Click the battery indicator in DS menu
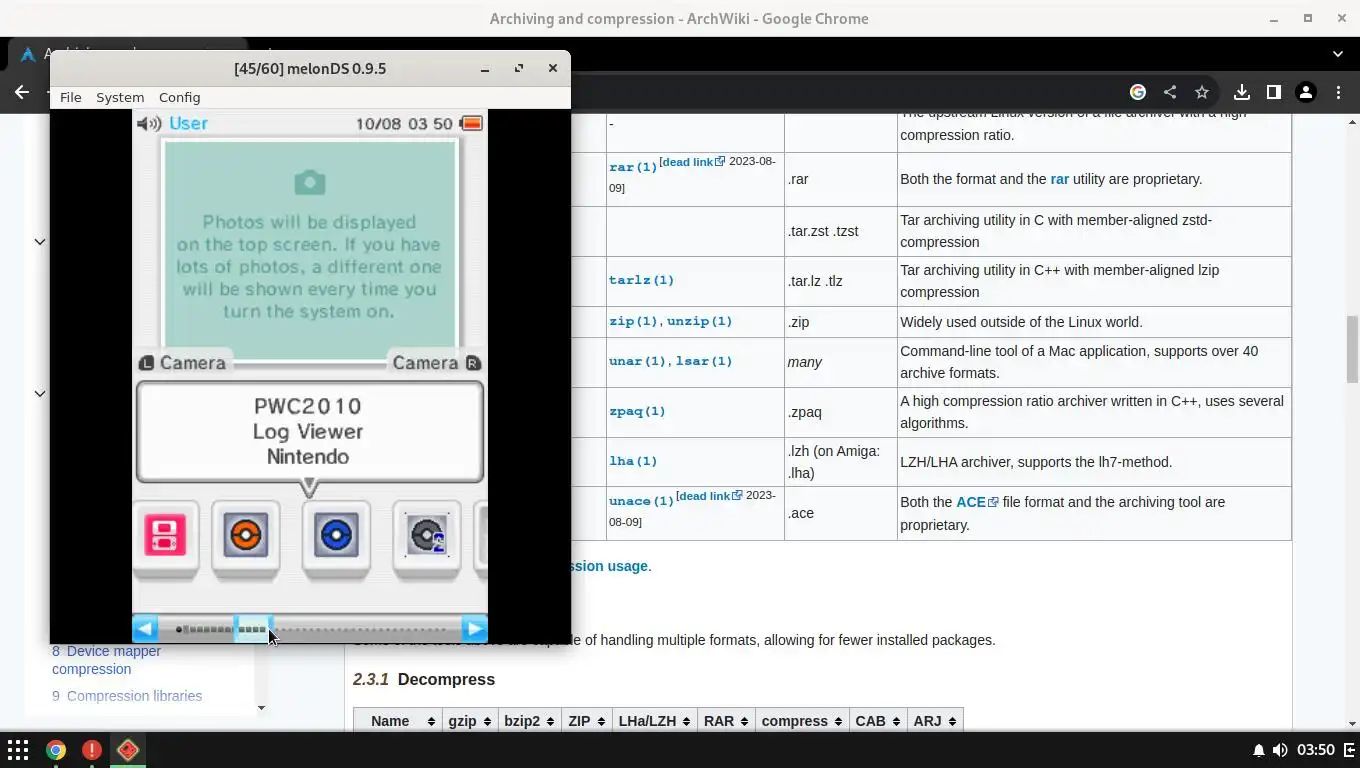 coord(472,123)
